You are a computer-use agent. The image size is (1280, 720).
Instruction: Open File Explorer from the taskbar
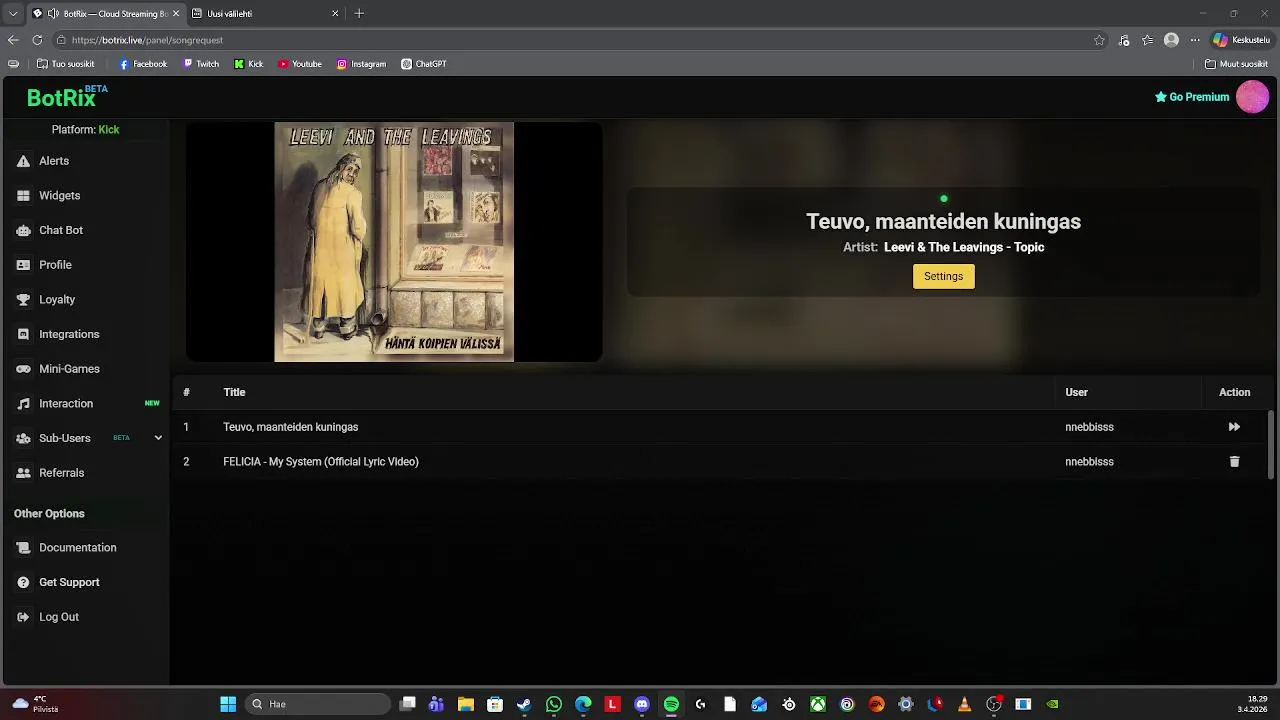tap(465, 704)
